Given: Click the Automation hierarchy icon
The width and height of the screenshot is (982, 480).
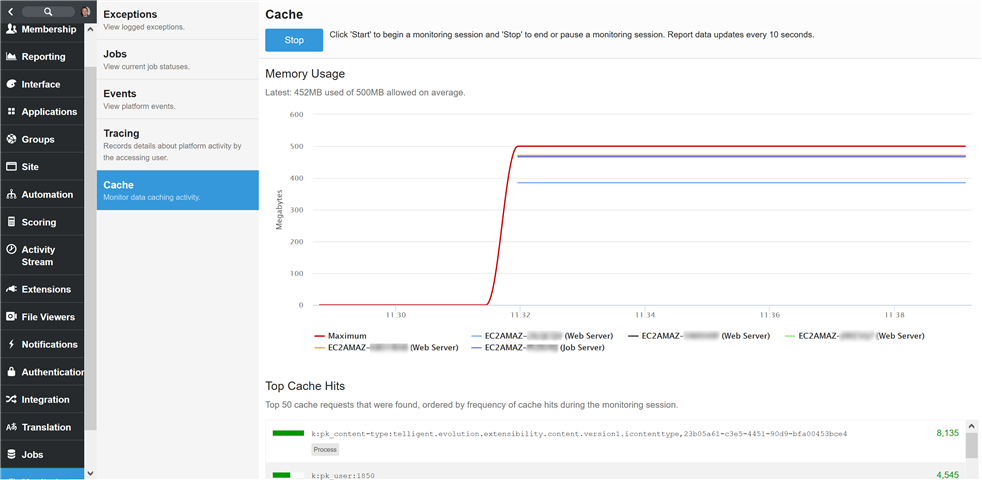Looking at the screenshot, I should pos(11,194).
